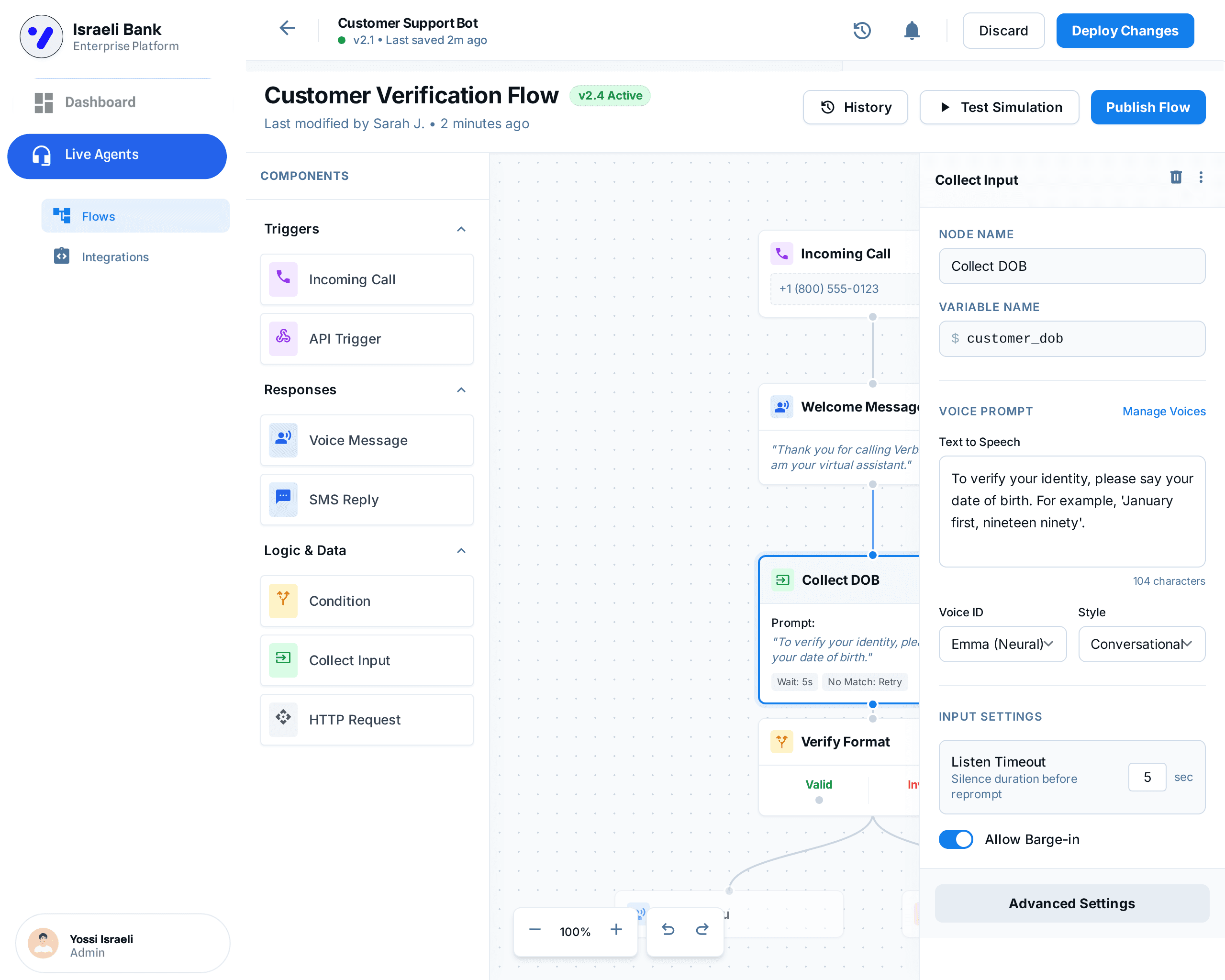The width and height of the screenshot is (1225, 980).
Task: Collapse the Triggers section
Action: click(x=461, y=229)
